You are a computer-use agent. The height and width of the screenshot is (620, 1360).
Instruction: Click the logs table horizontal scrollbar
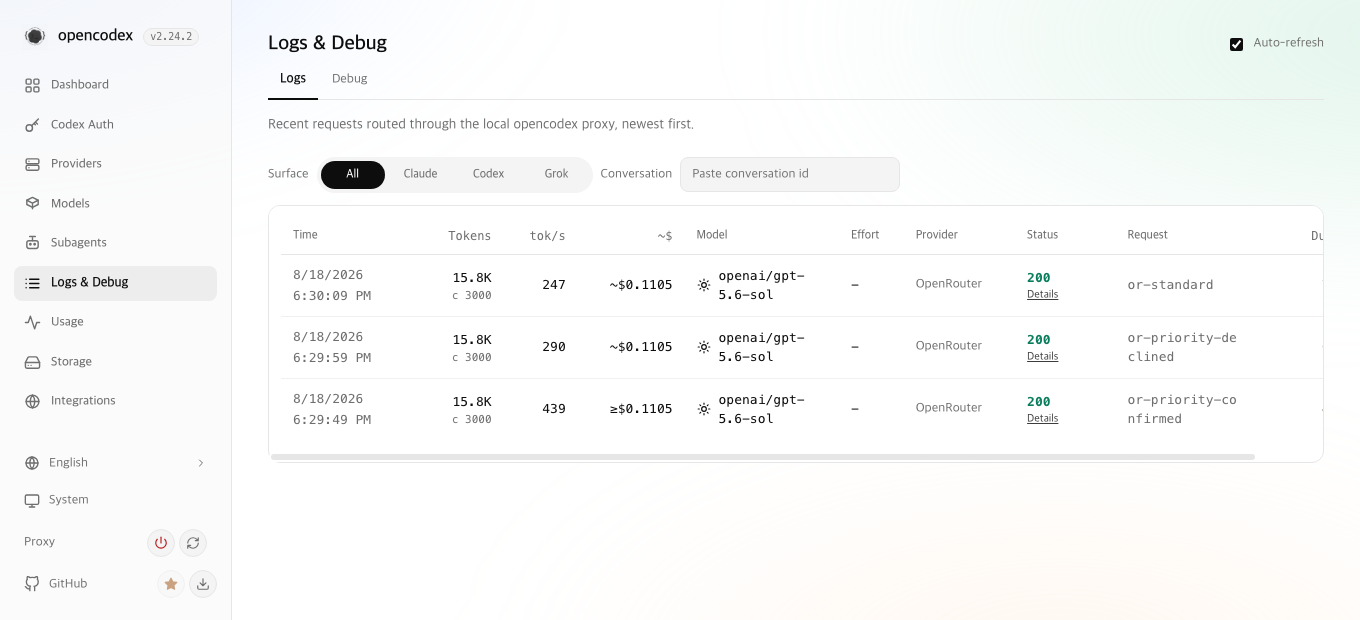point(762,457)
